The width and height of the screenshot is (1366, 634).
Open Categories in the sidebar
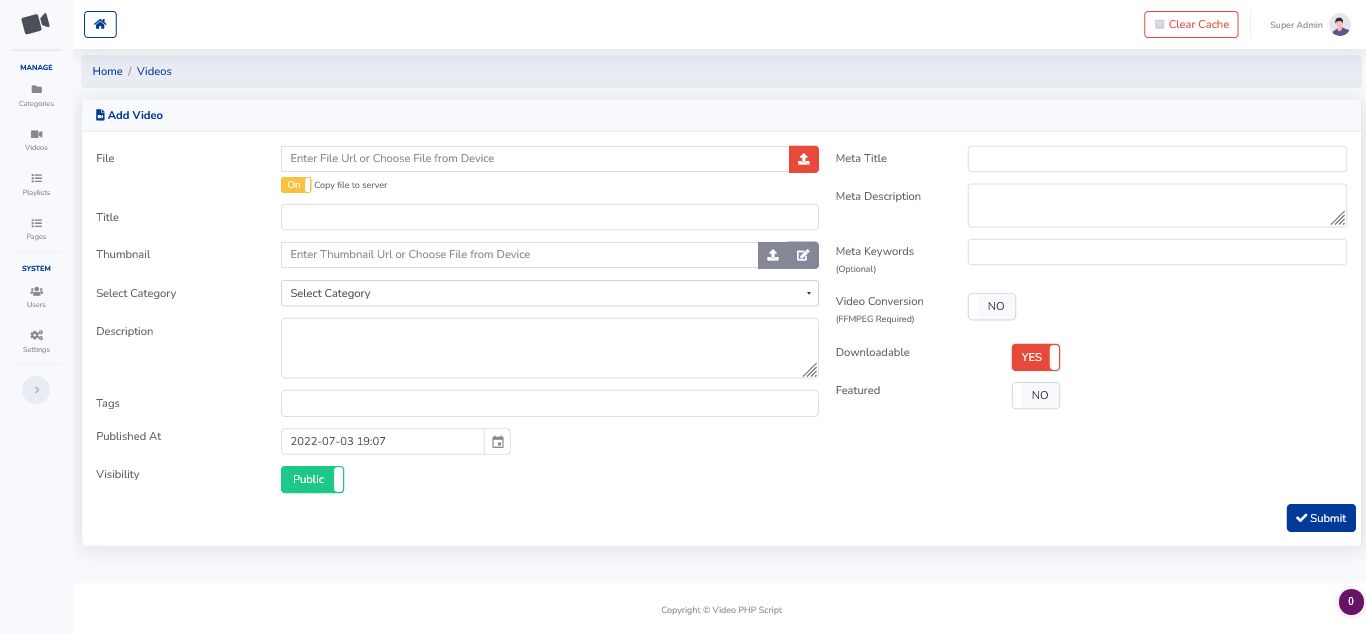pyautogui.click(x=36, y=95)
